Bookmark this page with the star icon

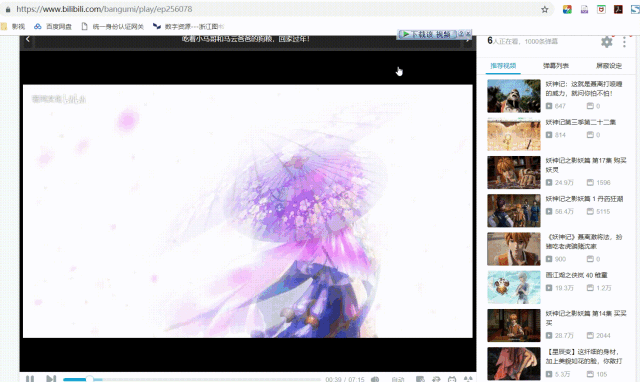click(x=544, y=9)
